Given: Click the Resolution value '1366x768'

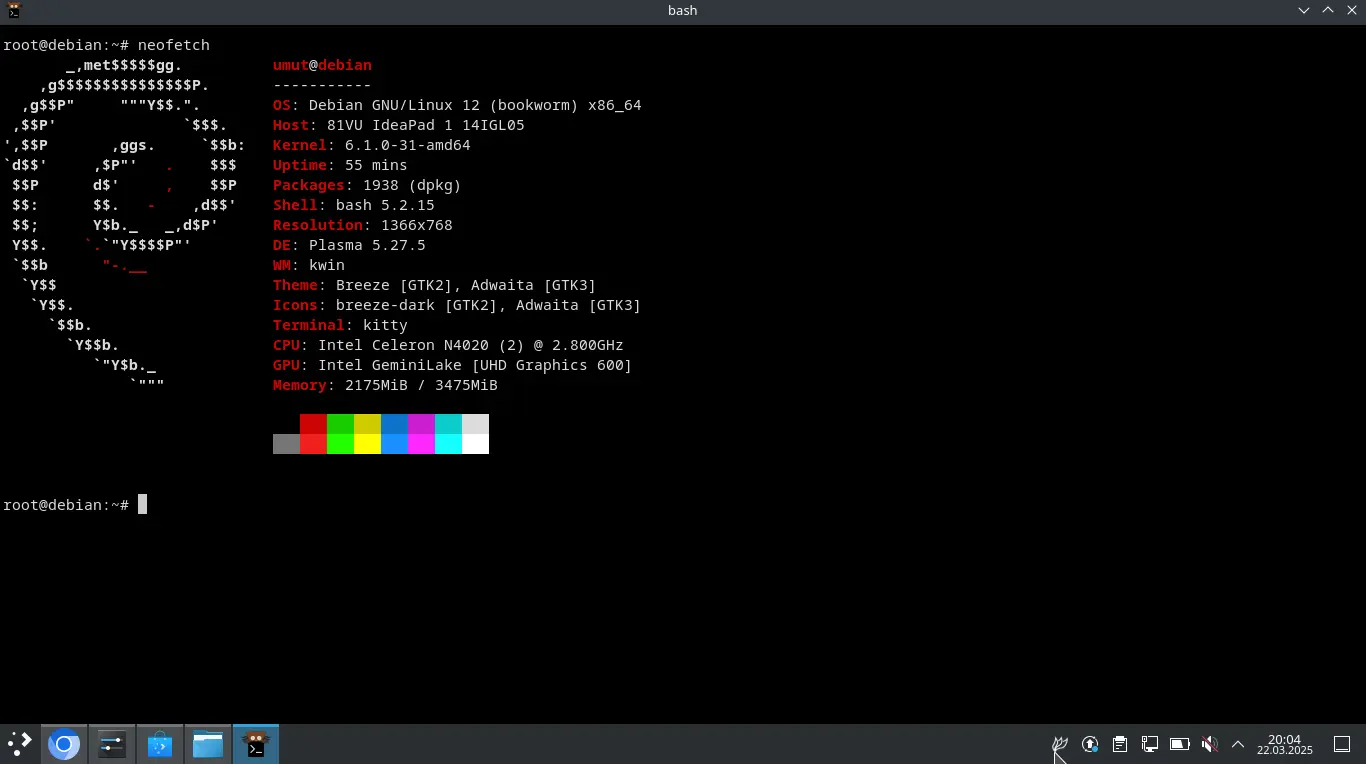Looking at the screenshot, I should [x=417, y=225].
